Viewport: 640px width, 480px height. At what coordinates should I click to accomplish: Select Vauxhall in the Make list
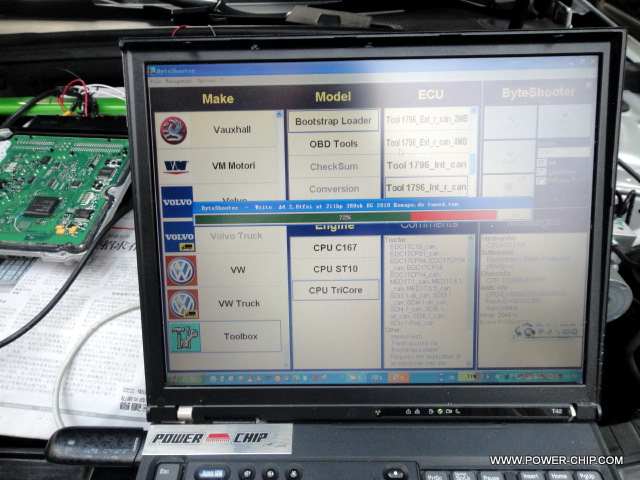pos(232,130)
